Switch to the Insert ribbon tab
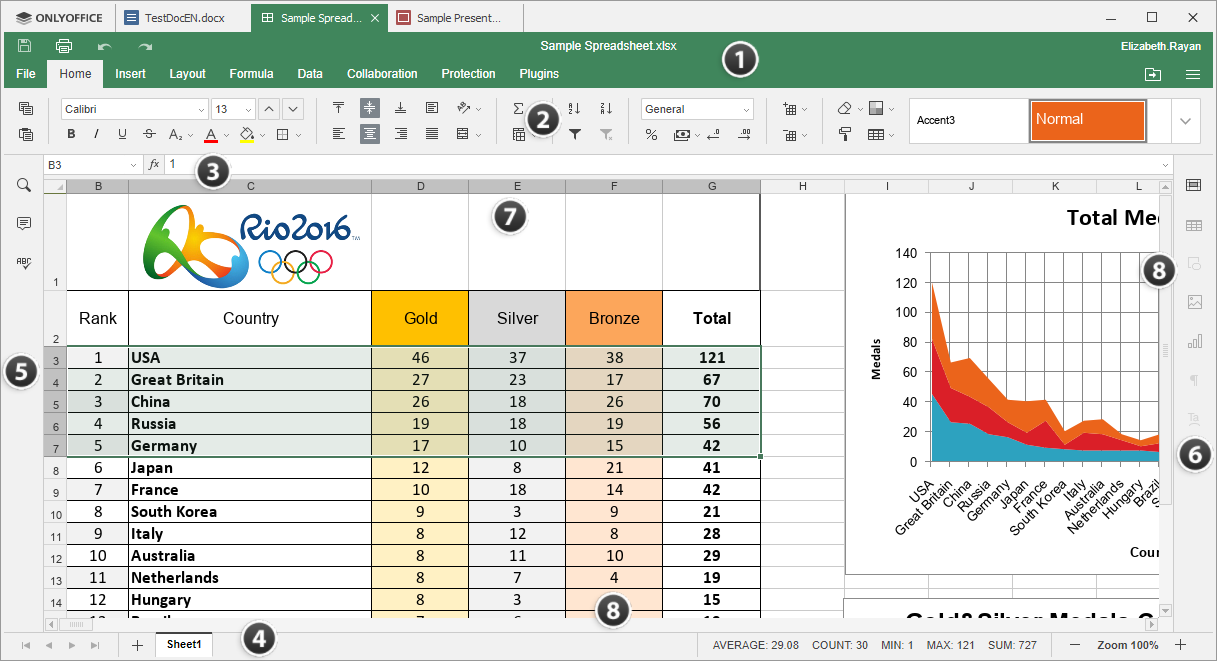Image resolution: width=1217 pixels, height=661 pixels. pyautogui.click(x=130, y=73)
